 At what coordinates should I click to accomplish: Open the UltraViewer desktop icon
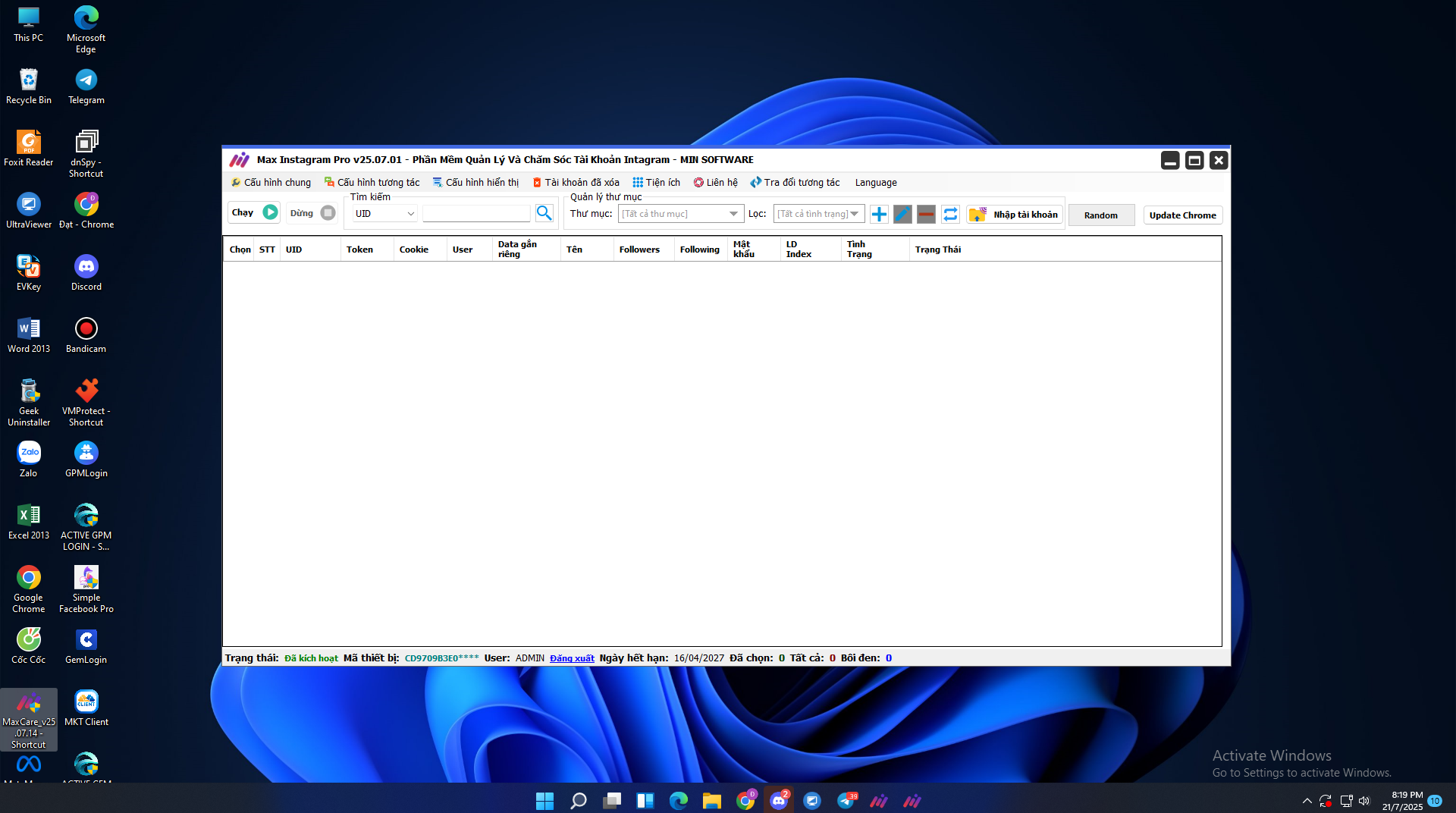pyautogui.click(x=29, y=211)
